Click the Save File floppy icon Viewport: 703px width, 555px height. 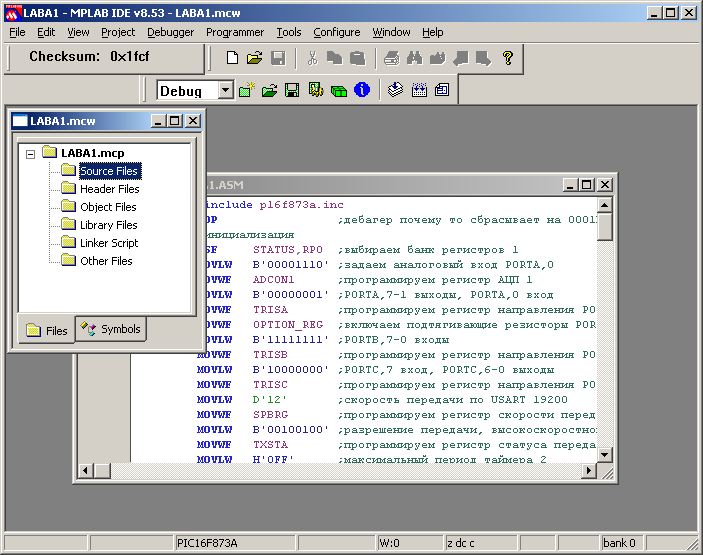[278, 58]
